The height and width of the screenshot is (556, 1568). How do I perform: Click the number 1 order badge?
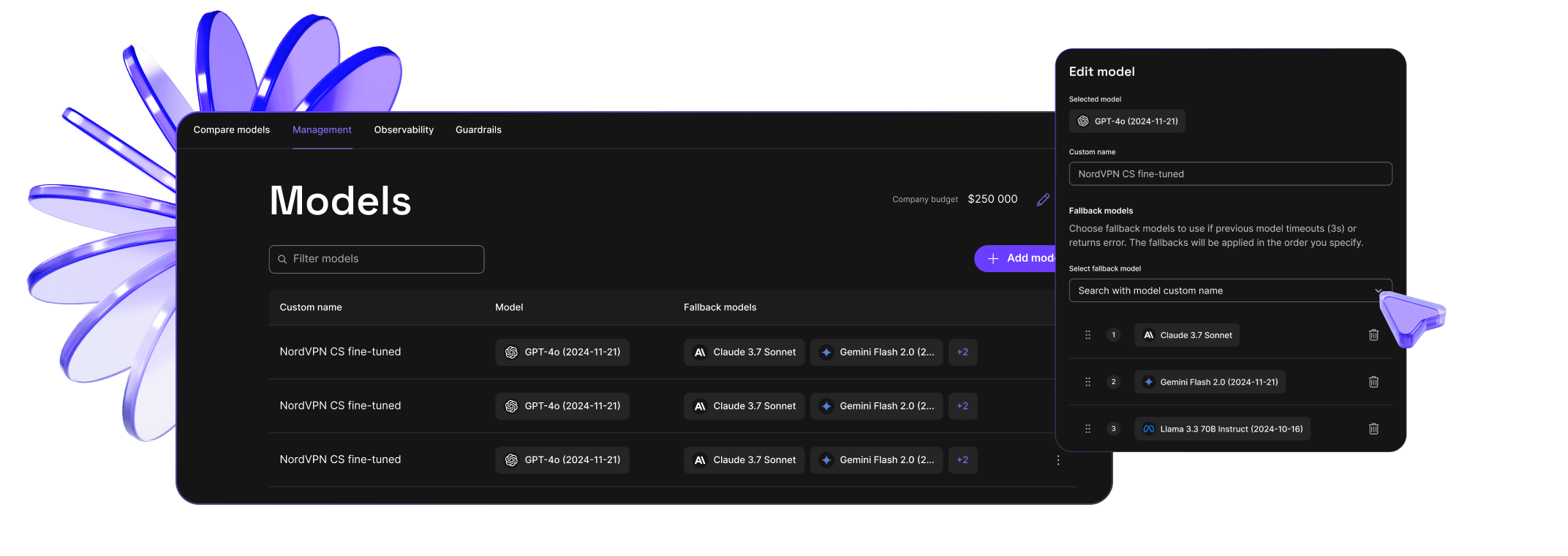(x=1113, y=335)
